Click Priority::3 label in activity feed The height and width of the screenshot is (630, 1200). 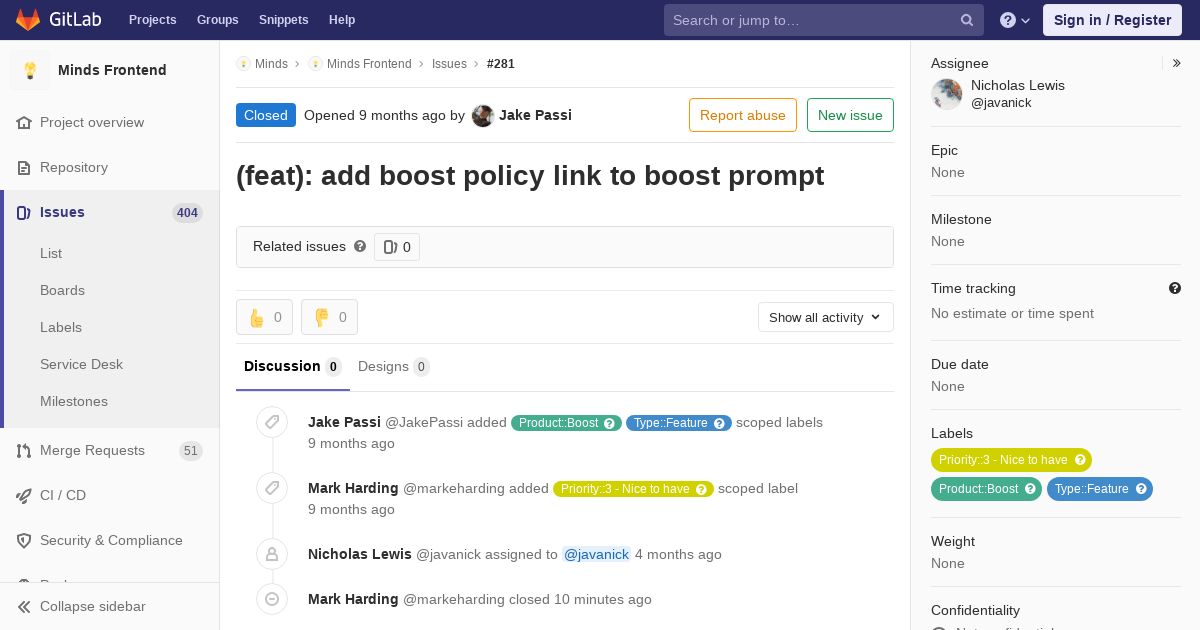pos(625,489)
